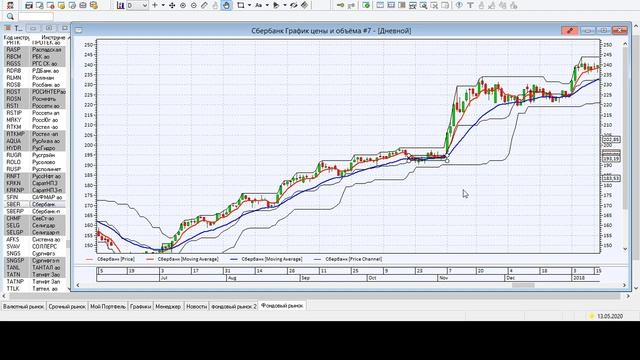Select the MRKY row in the instruments list
This screenshot has width=640, height=360.
[34, 120]
